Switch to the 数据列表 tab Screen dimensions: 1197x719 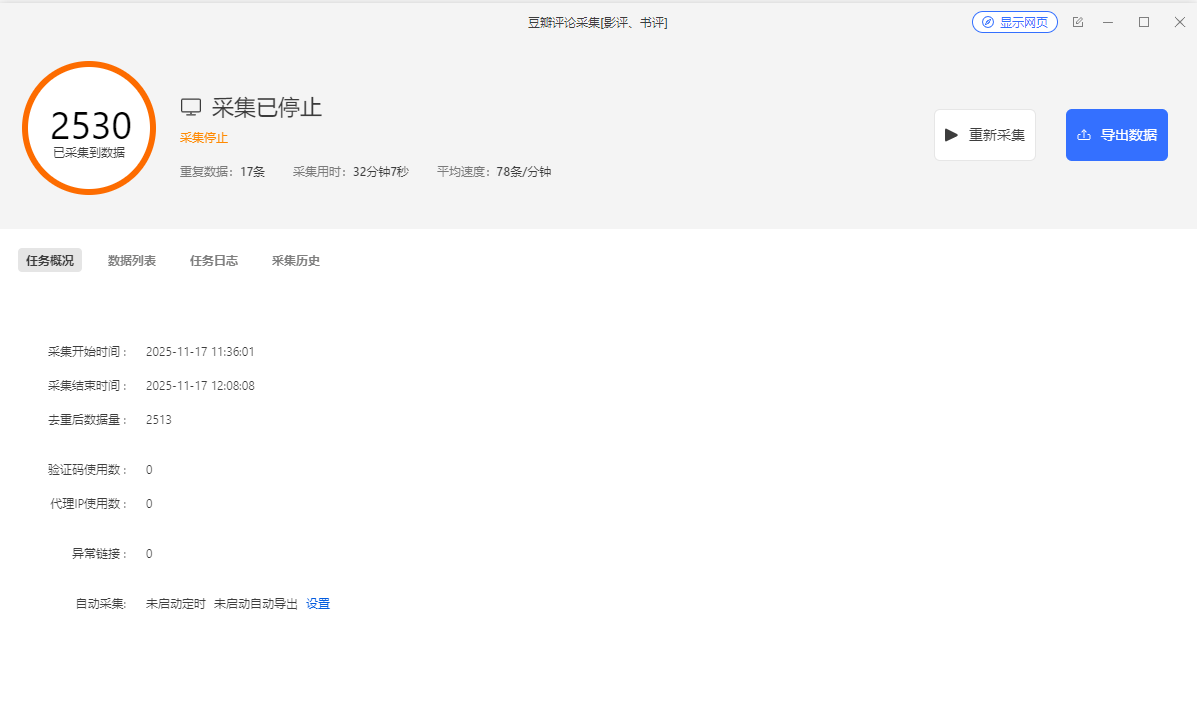coord(132,260)
